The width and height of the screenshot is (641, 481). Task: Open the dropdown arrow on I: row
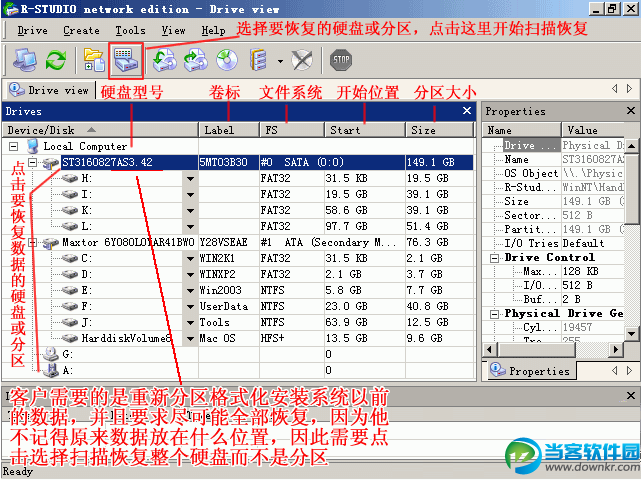pos(190,195)
